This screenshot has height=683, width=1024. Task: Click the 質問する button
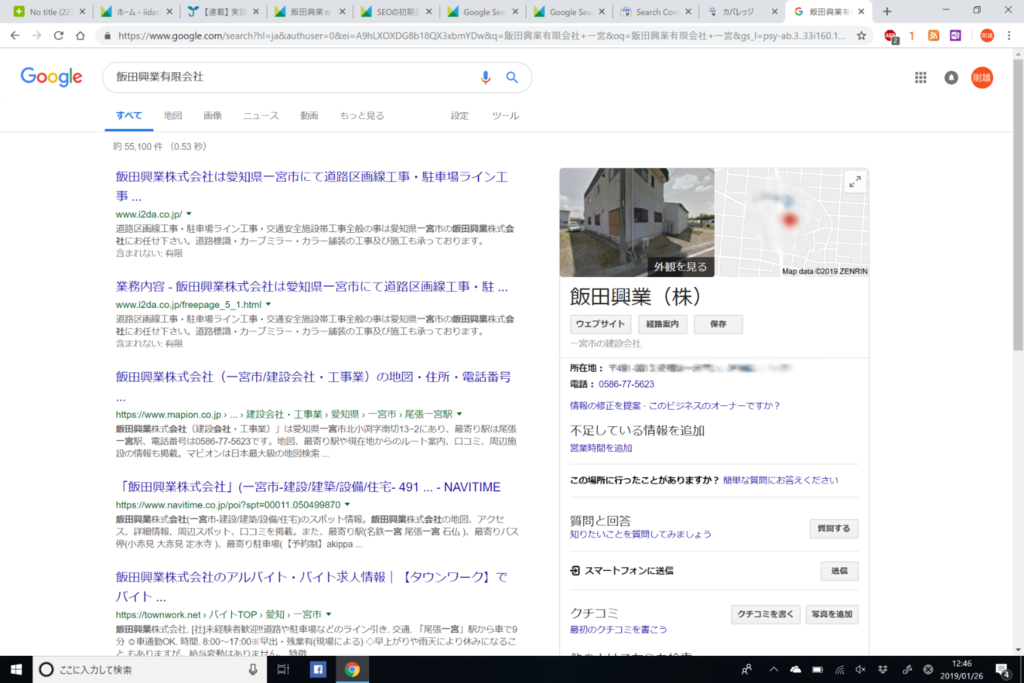[x=834, y=528]
